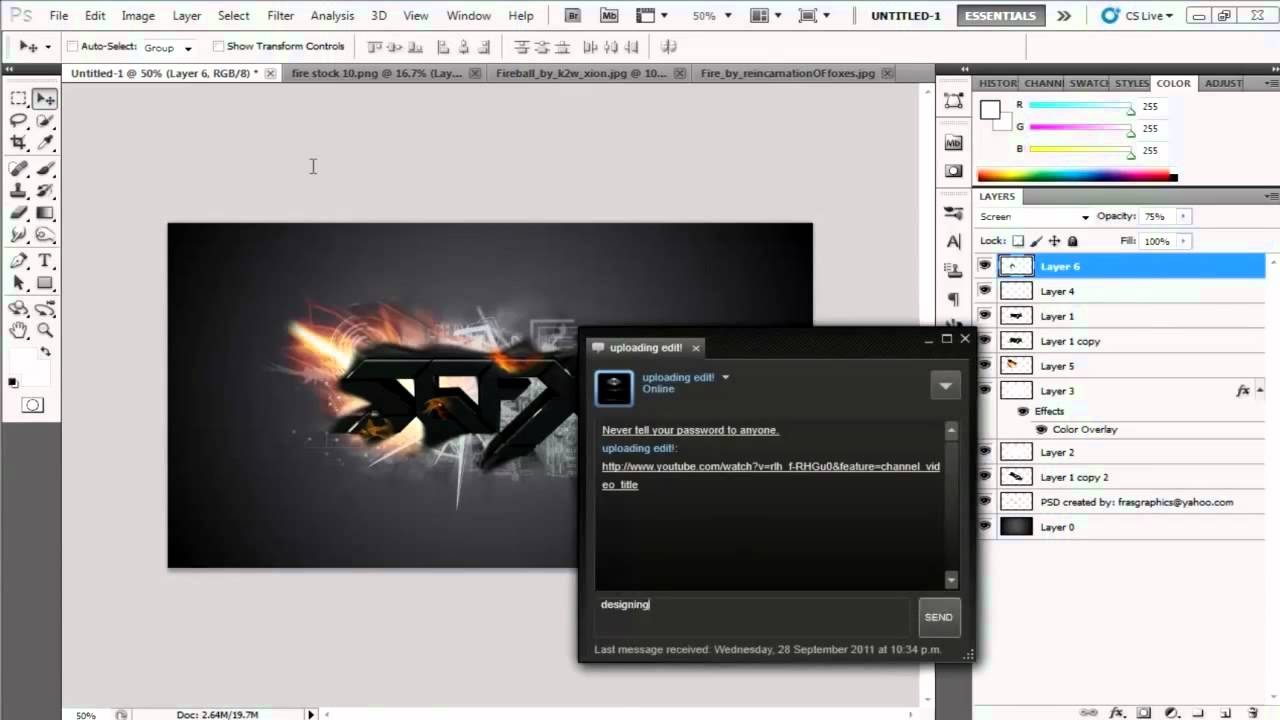Open the Auto-Select Group dropdown
This screenshot has height=720, width=1280.
click(168, 47)
